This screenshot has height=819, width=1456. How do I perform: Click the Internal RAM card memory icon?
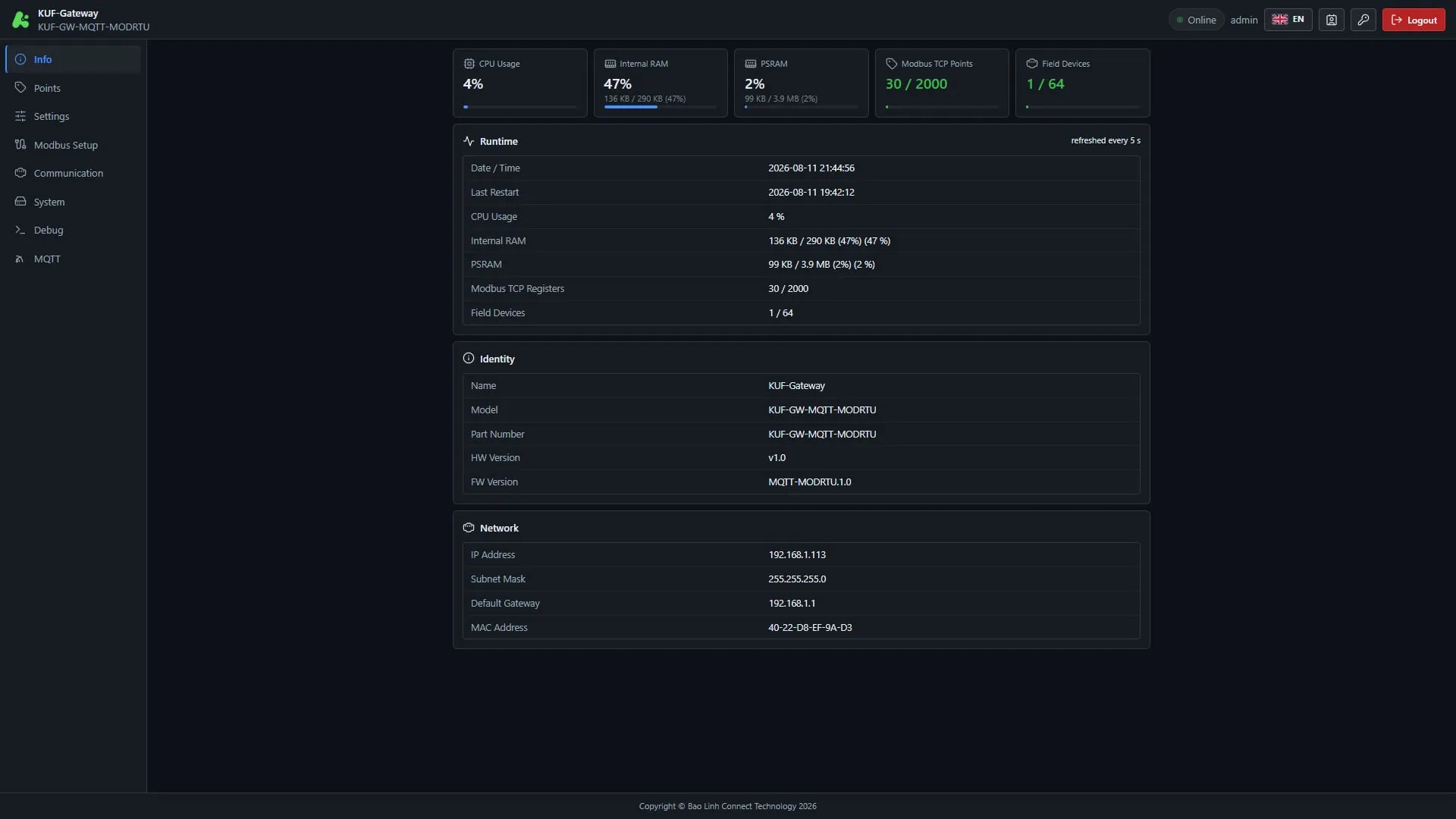point(610,64)
